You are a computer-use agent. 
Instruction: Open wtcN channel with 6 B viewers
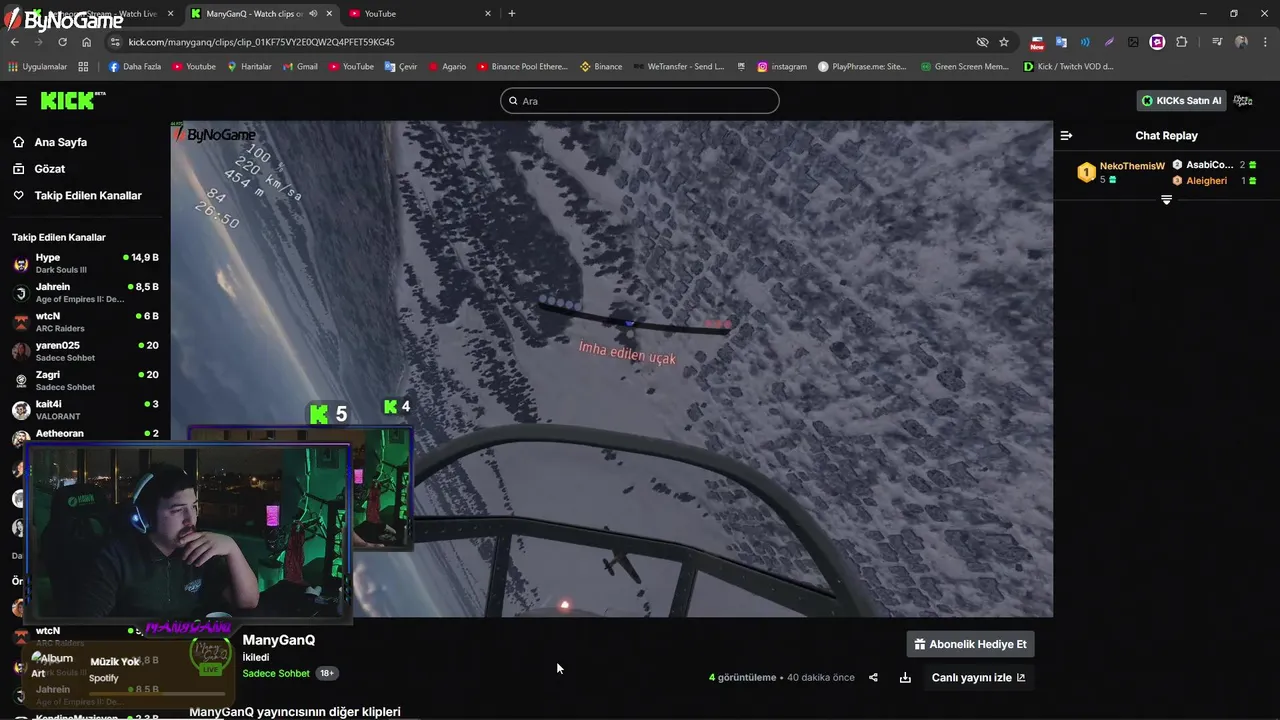tap(85, 321)
